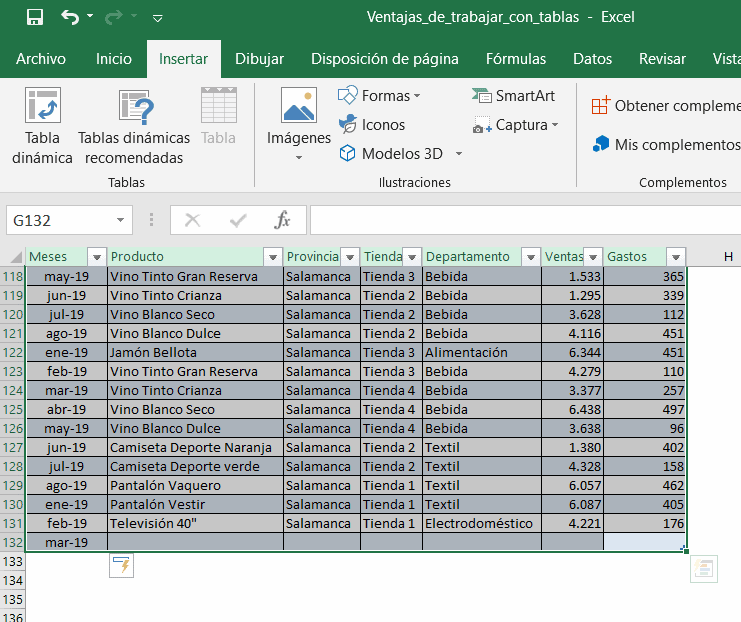Screen dimensions: 741x622
Task: Click the Ventas value 6.087
Action: pyautogui.click(x=573, y=504)
